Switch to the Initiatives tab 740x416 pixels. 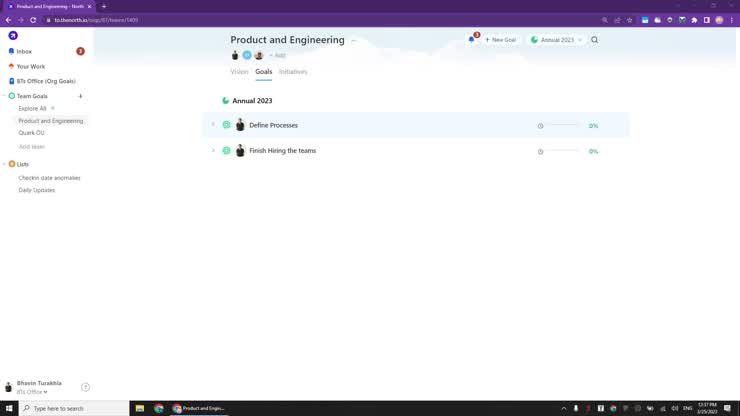pos(293,72)
